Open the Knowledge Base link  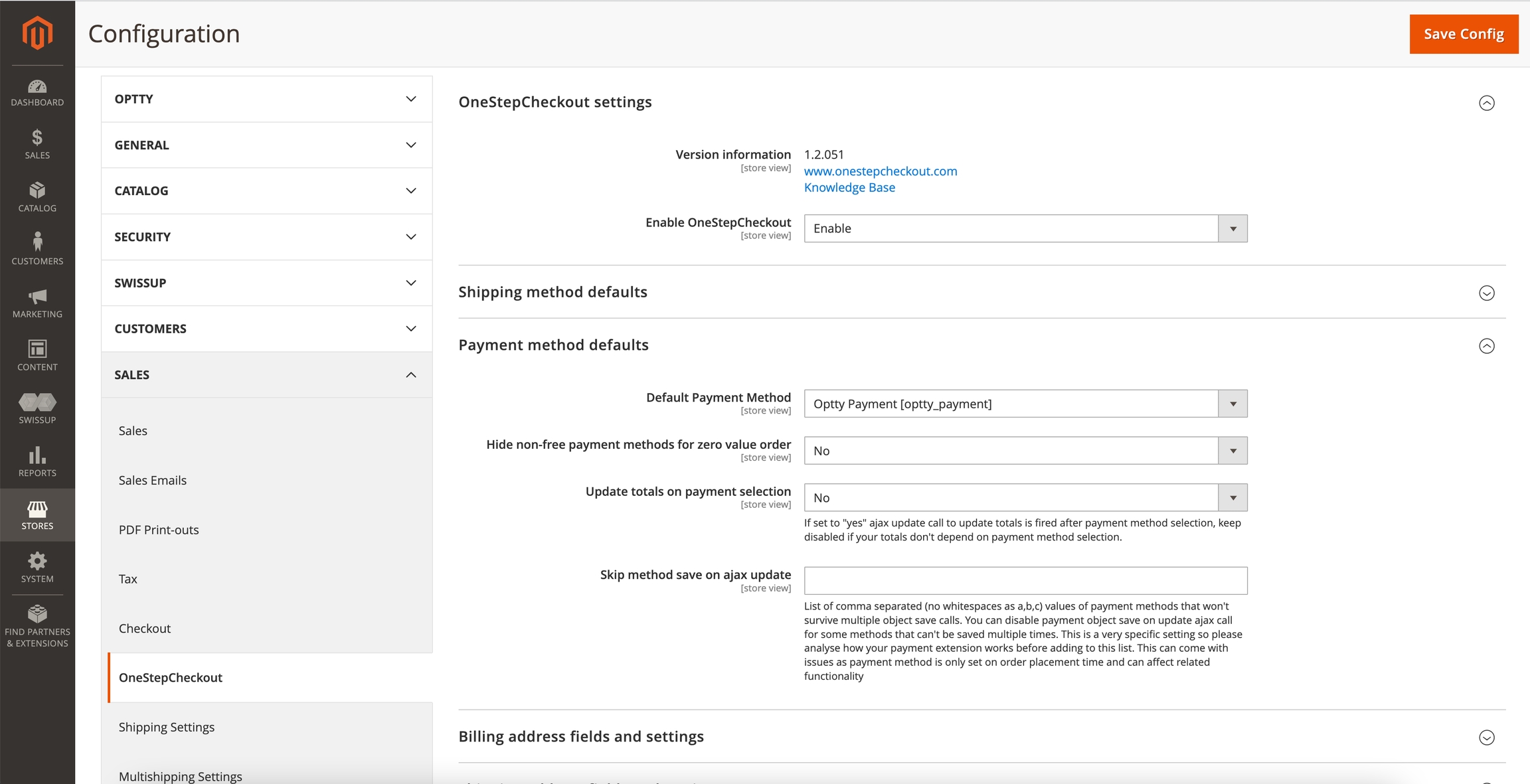pos(849,188)
